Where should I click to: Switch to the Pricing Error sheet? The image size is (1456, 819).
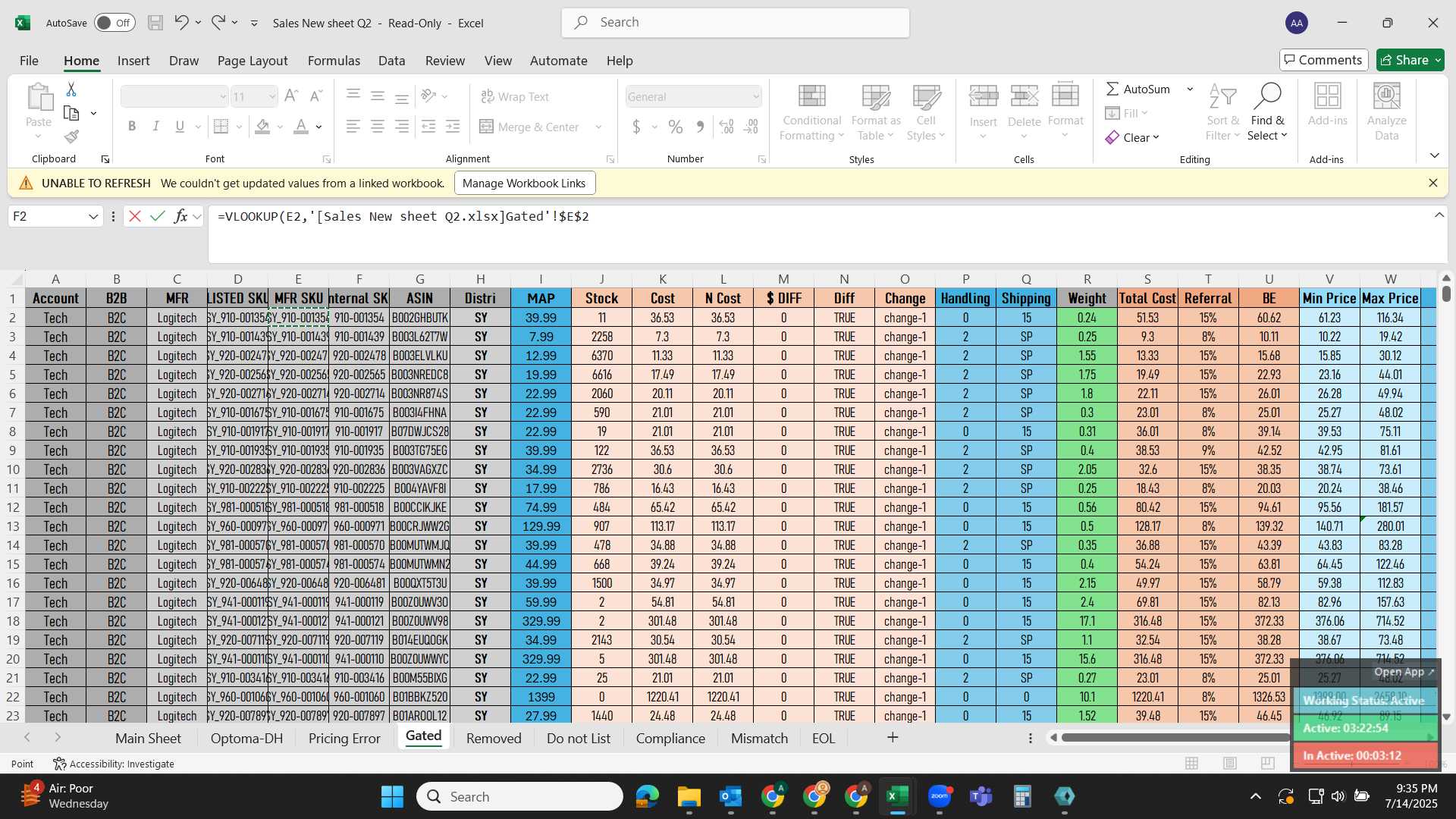click(344, 738)
